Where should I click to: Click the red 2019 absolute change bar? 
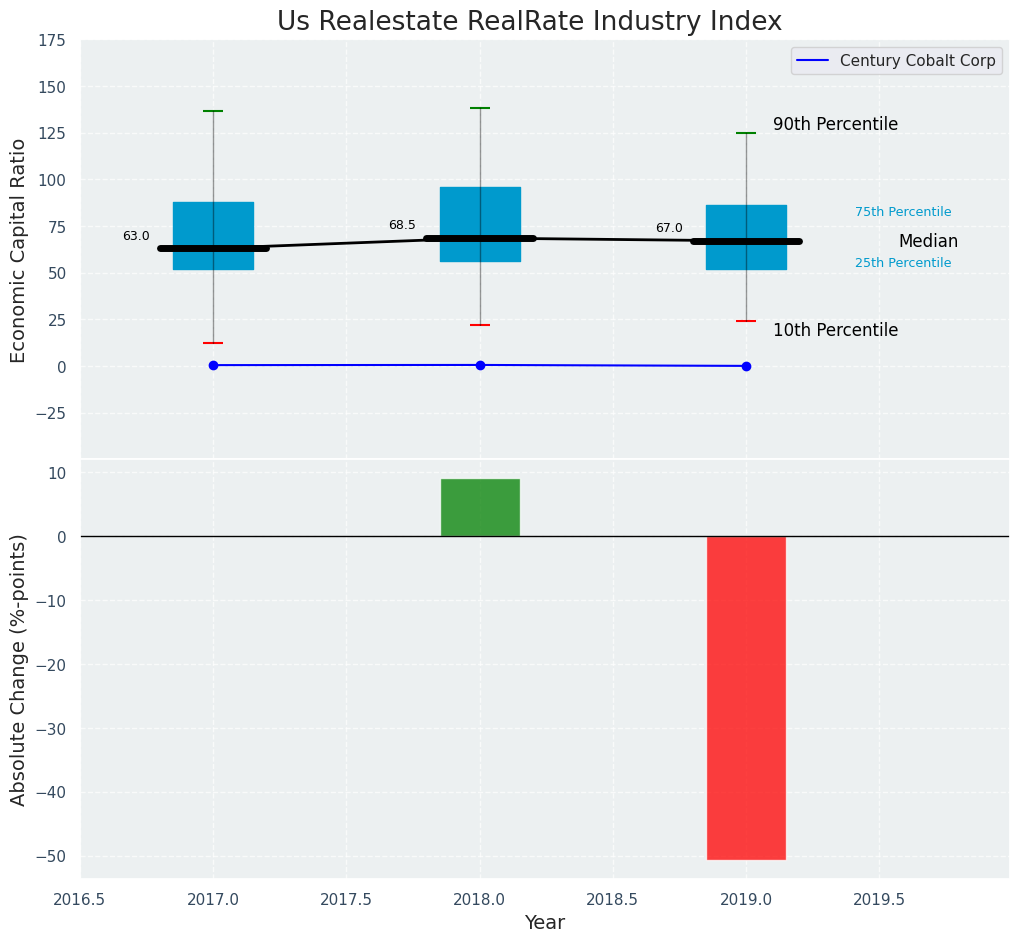coord(746,697)
